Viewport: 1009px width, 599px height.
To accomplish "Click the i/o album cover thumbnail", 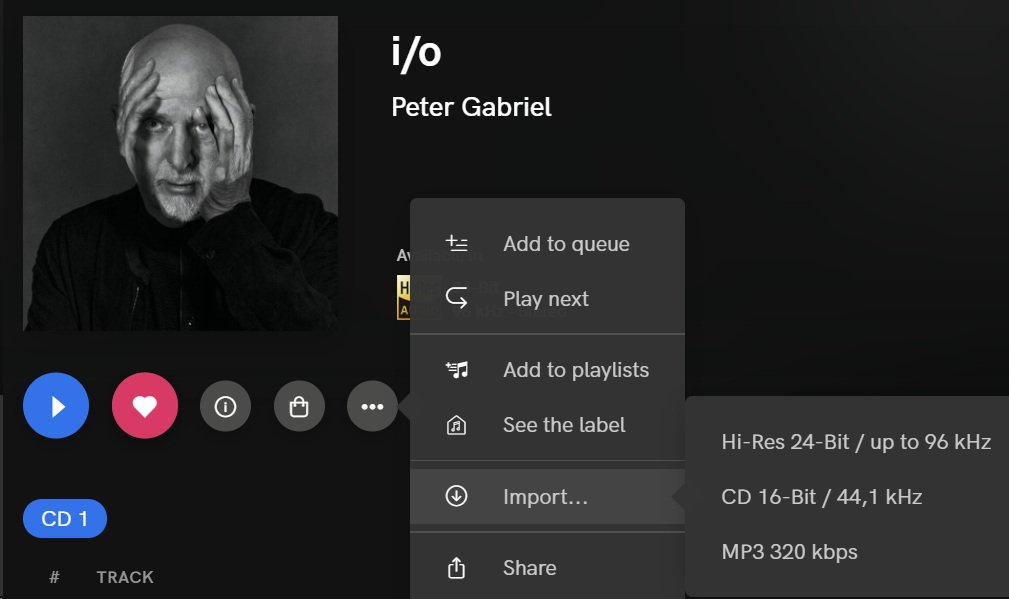I will click(x=180, y=173).
